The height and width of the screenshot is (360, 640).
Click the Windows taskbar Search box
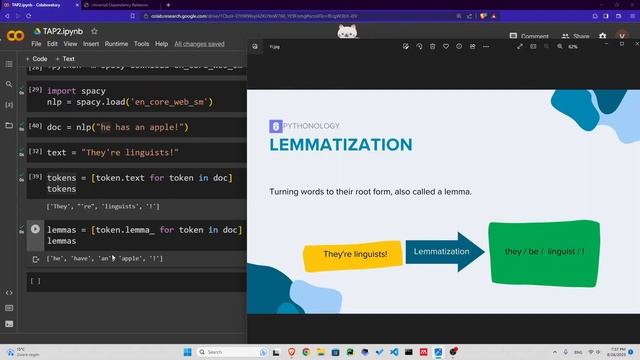[232, 352]
